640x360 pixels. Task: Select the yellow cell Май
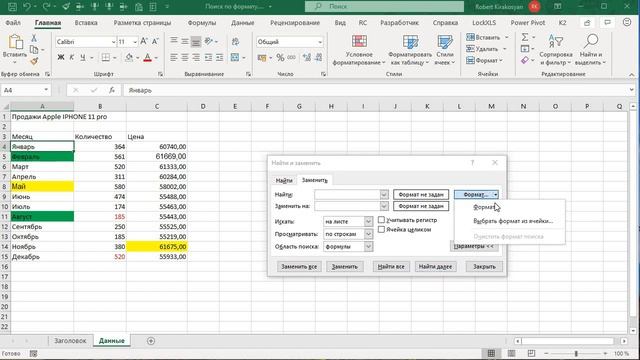[42, 187]
